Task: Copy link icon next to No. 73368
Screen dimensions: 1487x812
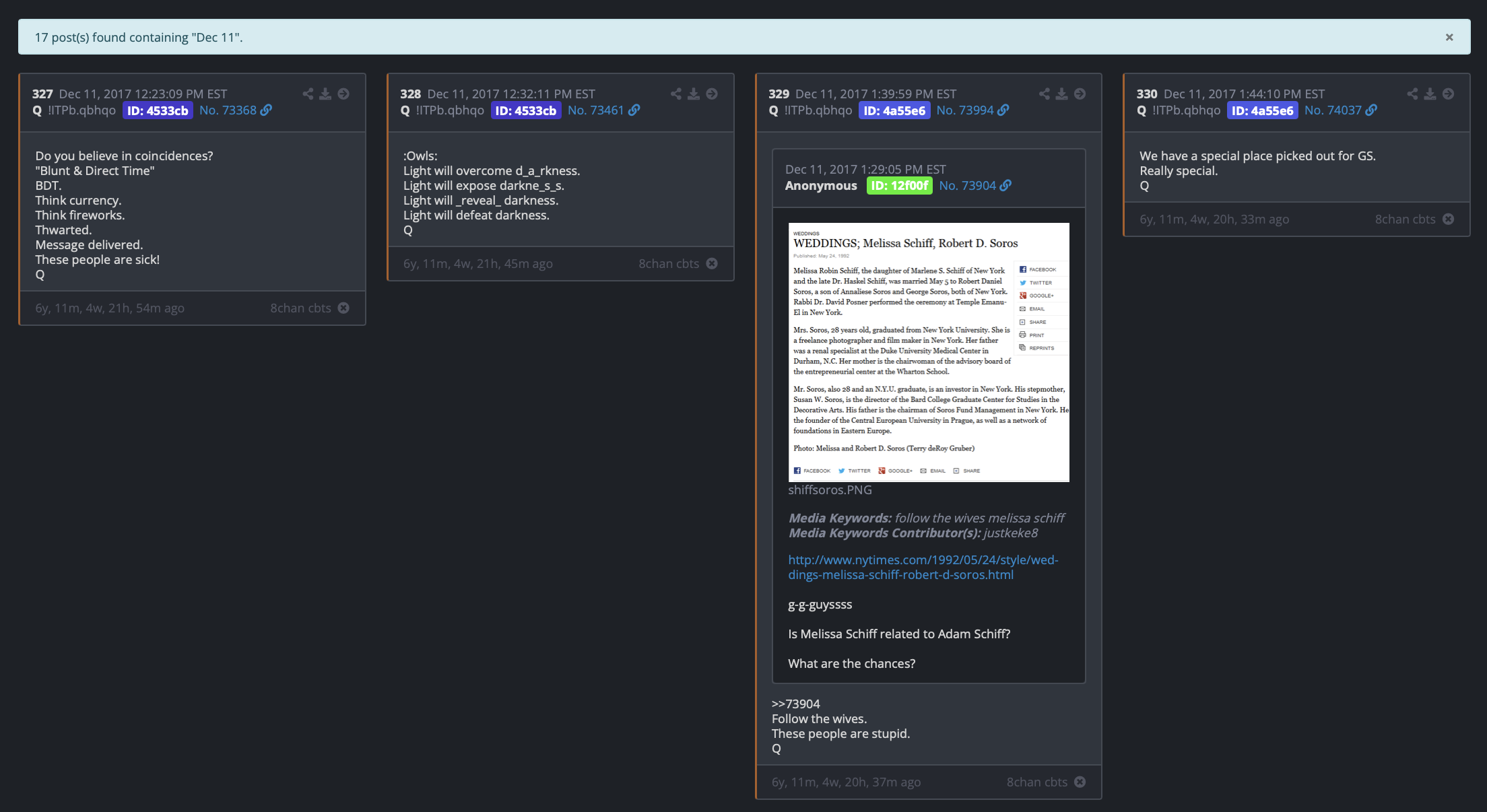Action: pos(267,110)
